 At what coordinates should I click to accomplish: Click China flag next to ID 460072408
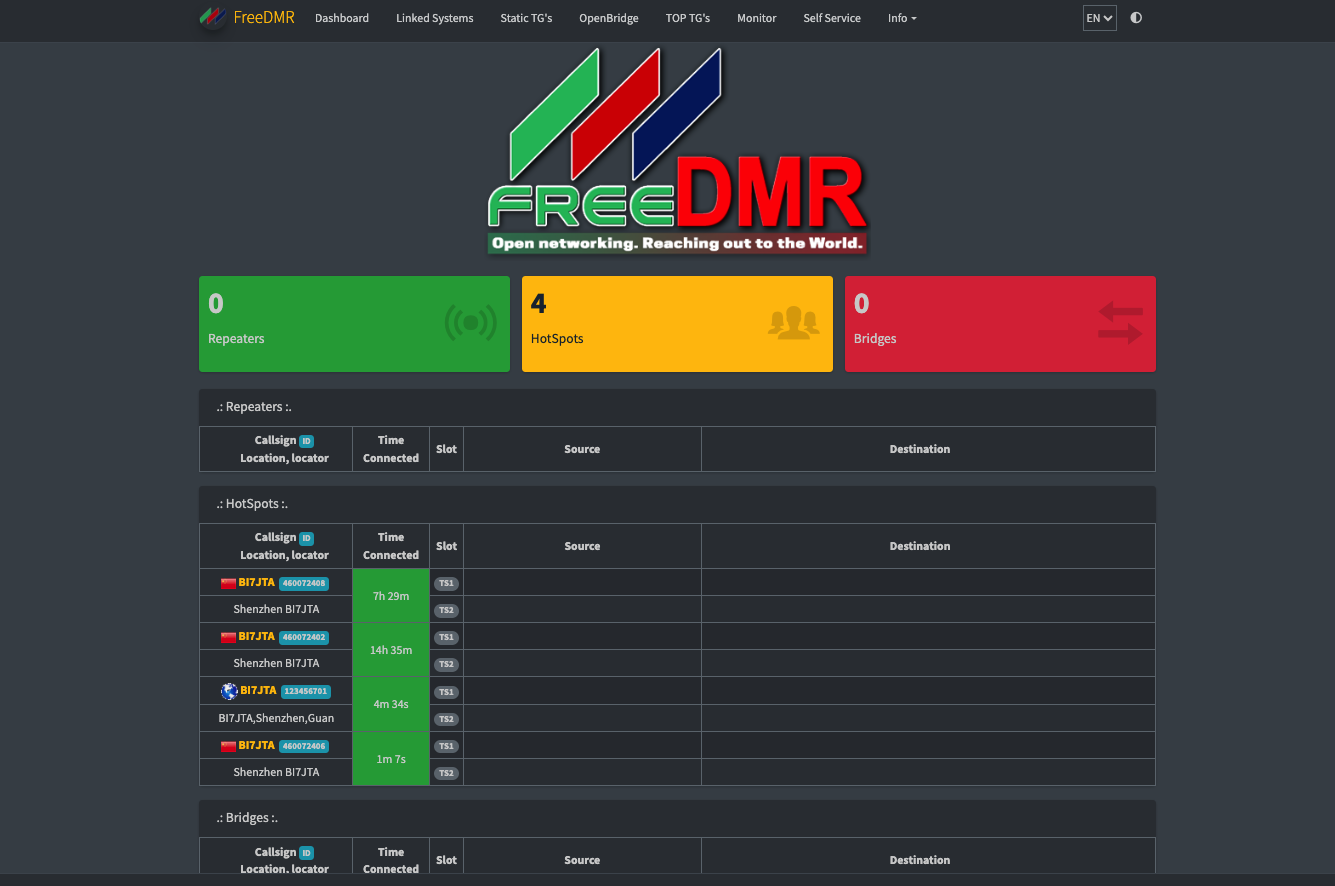point(228,583)
